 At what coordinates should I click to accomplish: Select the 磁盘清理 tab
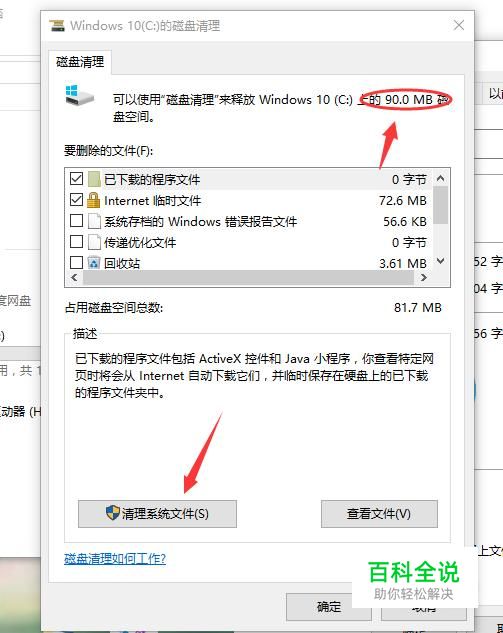coord(80,62)
